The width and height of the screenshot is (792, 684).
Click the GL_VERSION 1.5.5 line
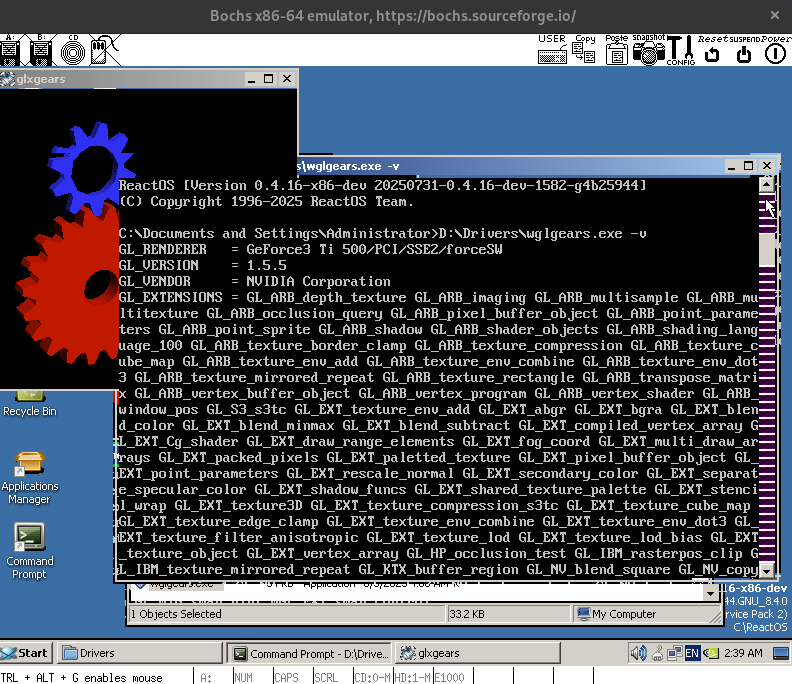[x=203, y=265]
